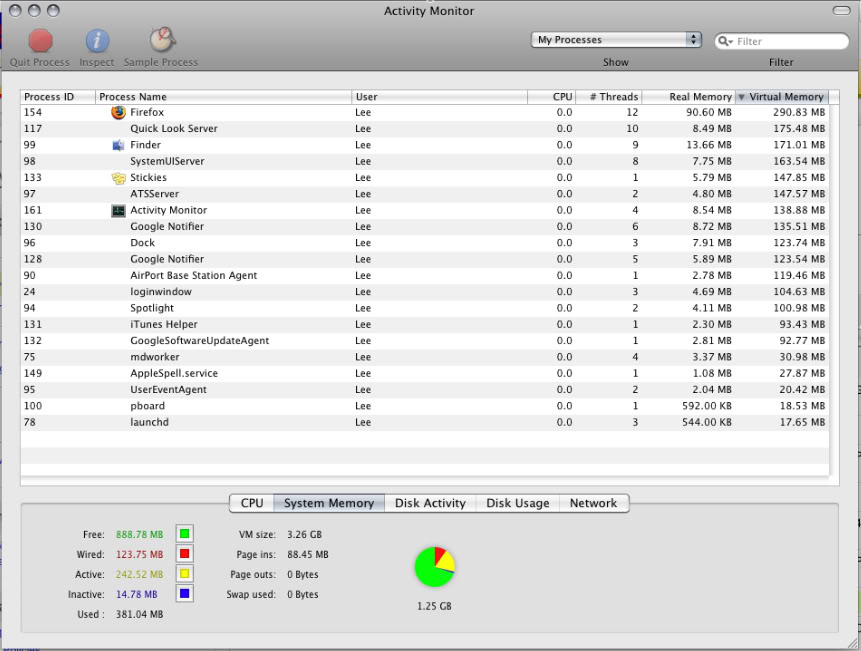The width and height of the screenshot is (861, 651).
Task: Switch to the Disk Usage tab
Action: [x=517, y=503]
